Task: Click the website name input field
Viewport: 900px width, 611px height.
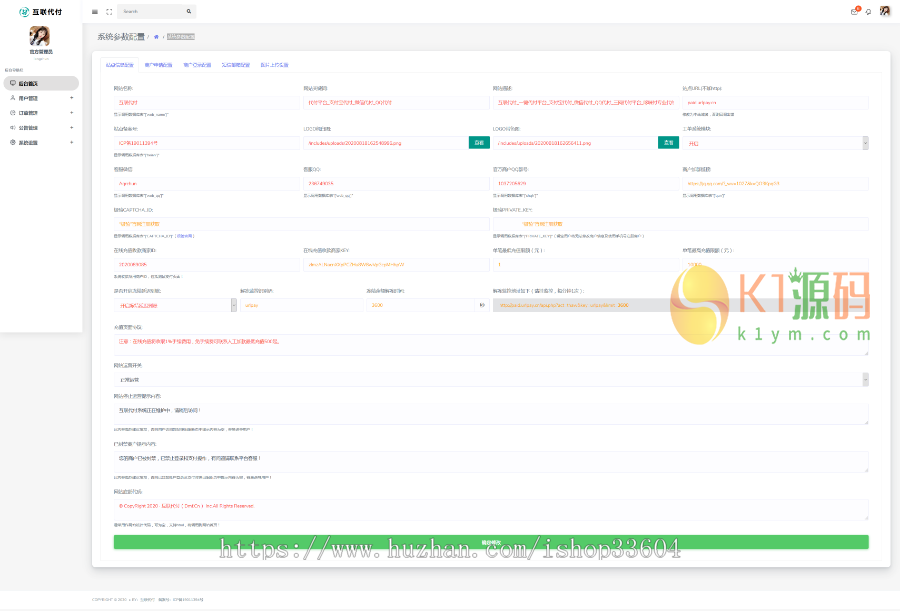Action: 205,102
